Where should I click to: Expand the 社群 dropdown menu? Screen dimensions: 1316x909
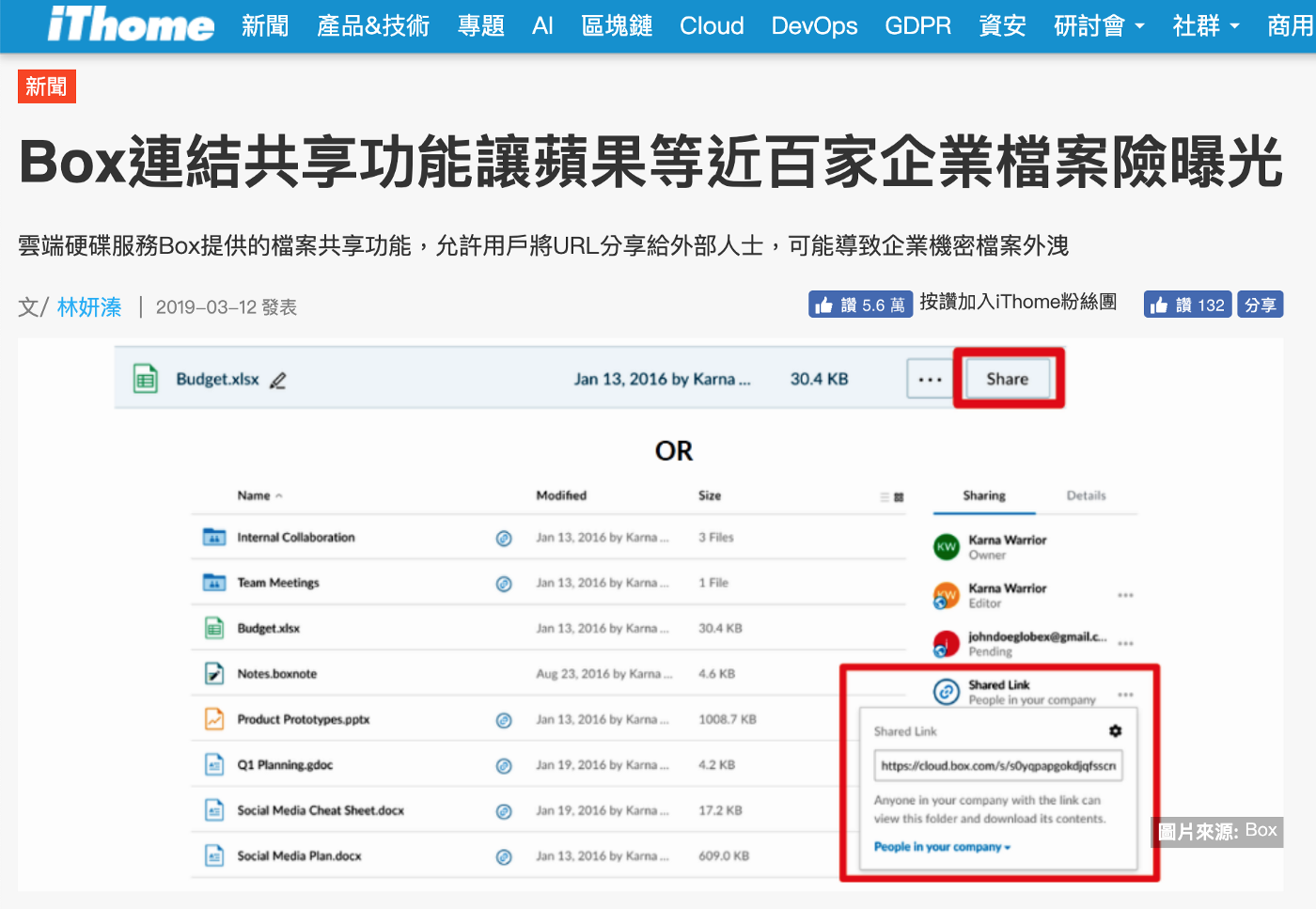1206,25
